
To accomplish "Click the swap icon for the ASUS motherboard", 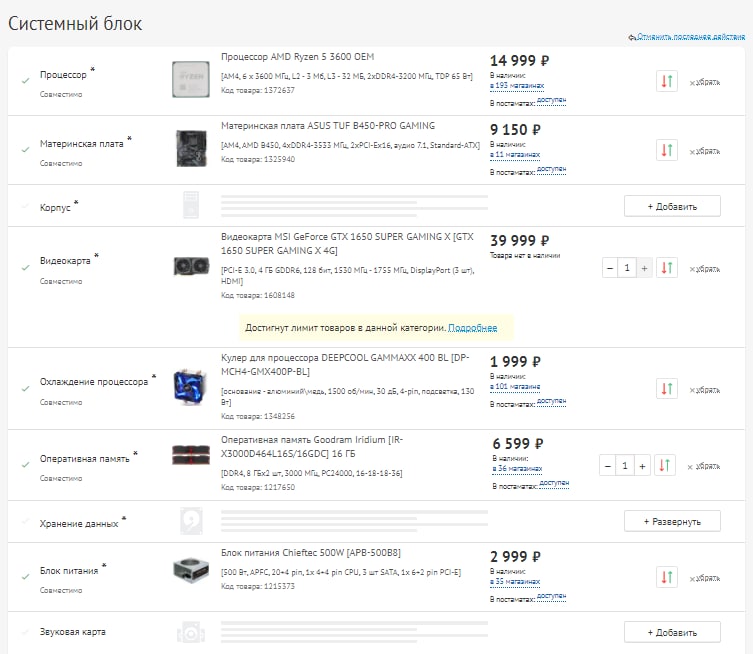I will [x=667, y=151].
